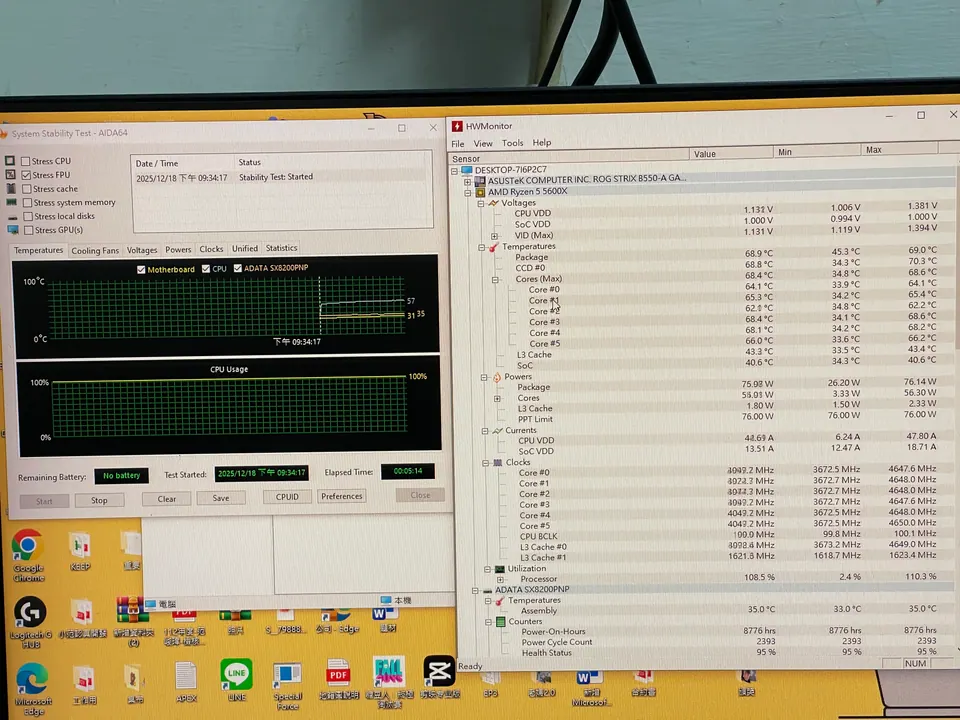Select the Stability Test: Started log row
This screenshot has height=720, width=960.
280,178
